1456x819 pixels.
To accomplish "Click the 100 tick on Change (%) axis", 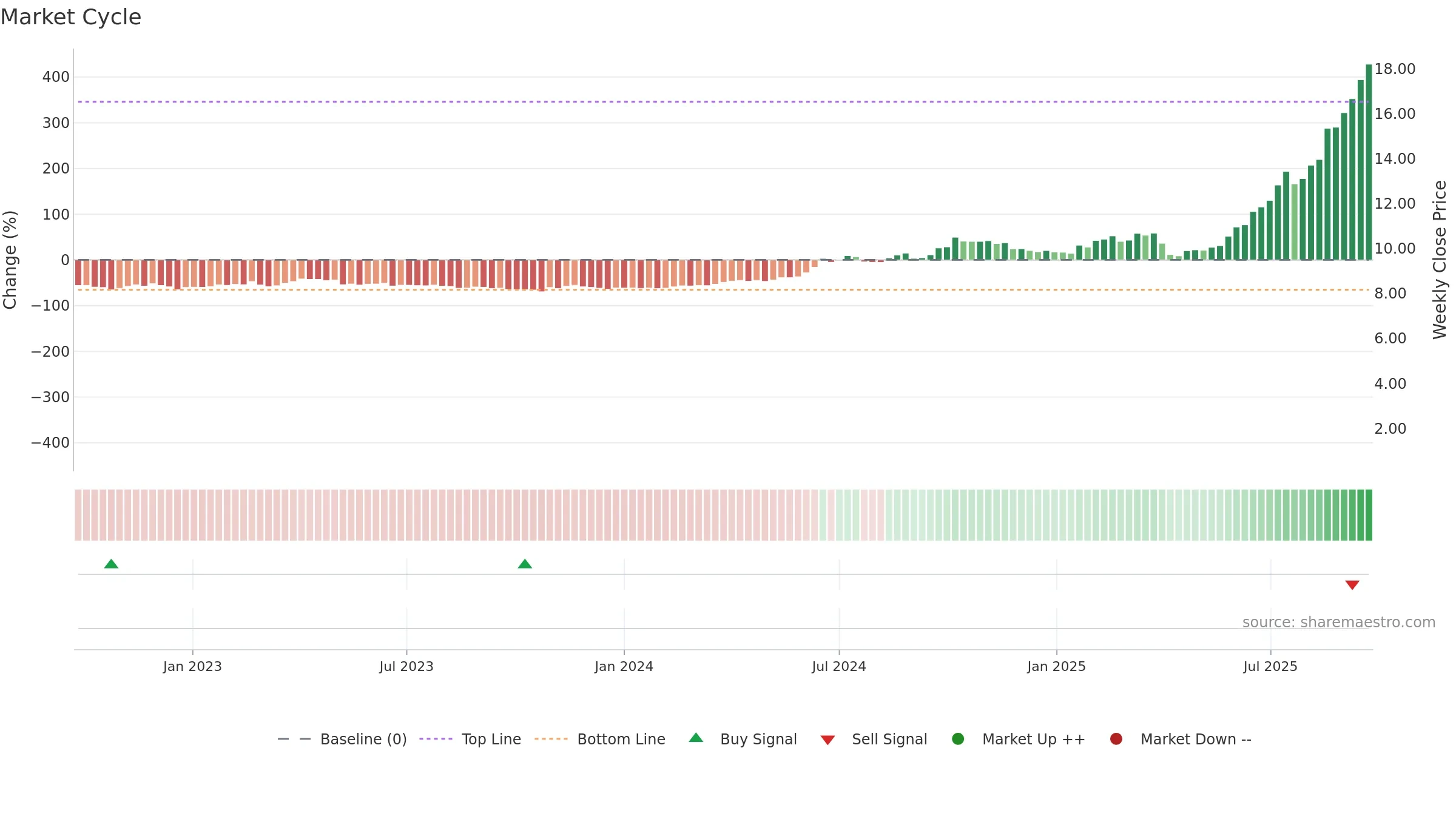I will tap(56, 215).
